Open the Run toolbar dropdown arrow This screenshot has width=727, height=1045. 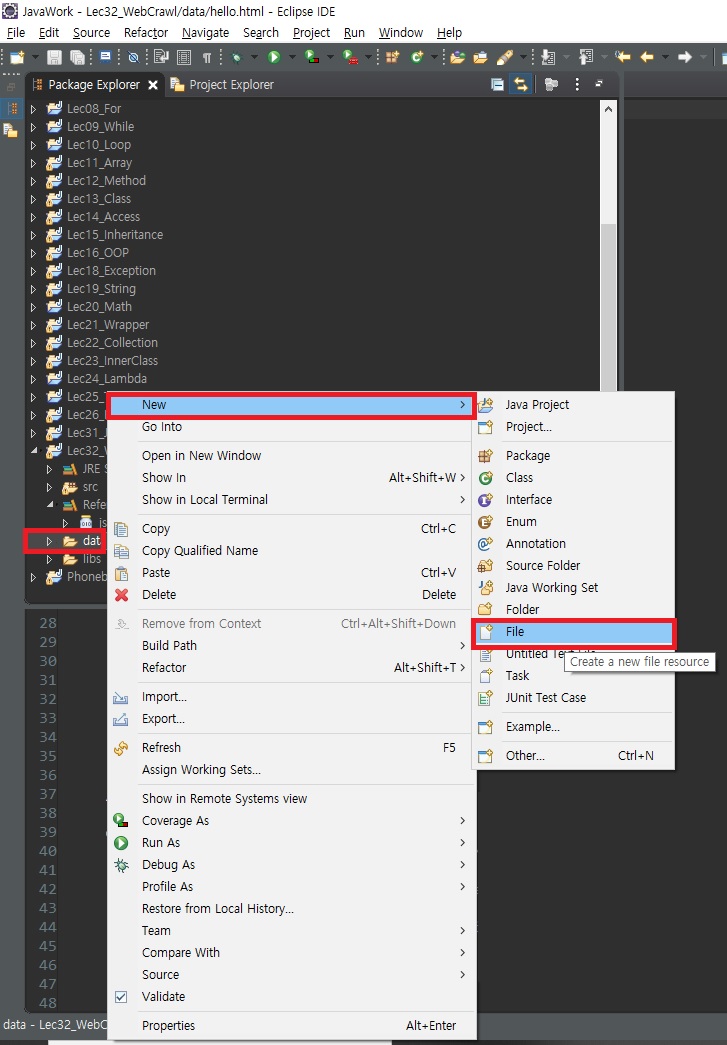pos(291,57)
